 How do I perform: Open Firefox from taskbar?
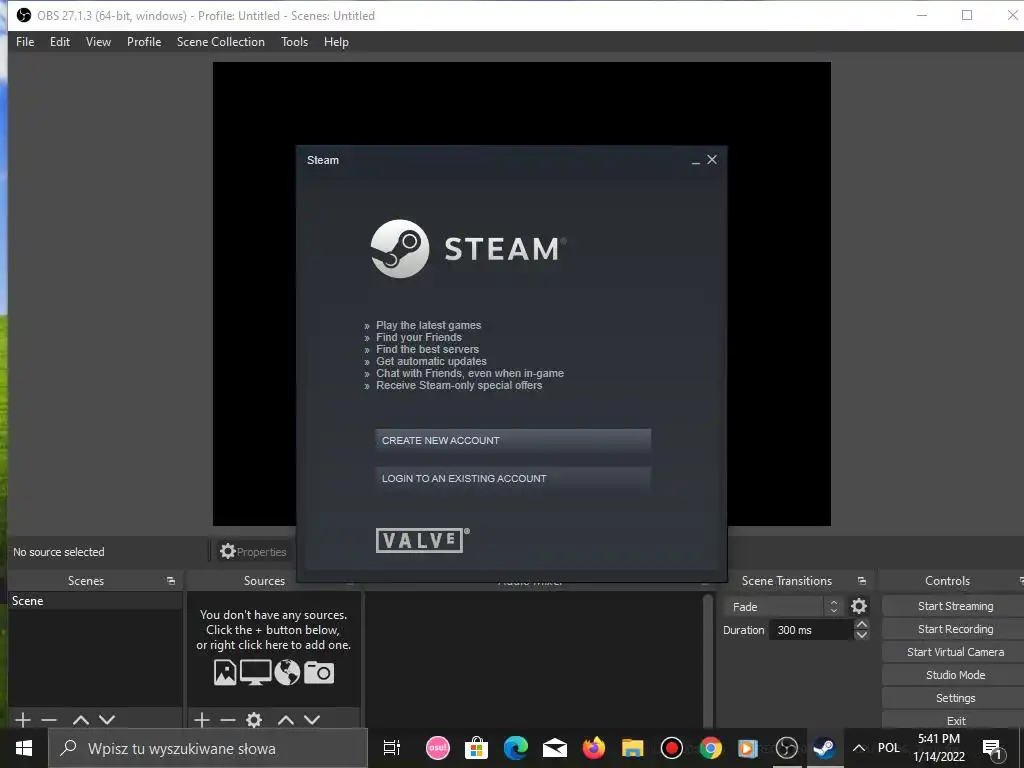coord(594,748)
